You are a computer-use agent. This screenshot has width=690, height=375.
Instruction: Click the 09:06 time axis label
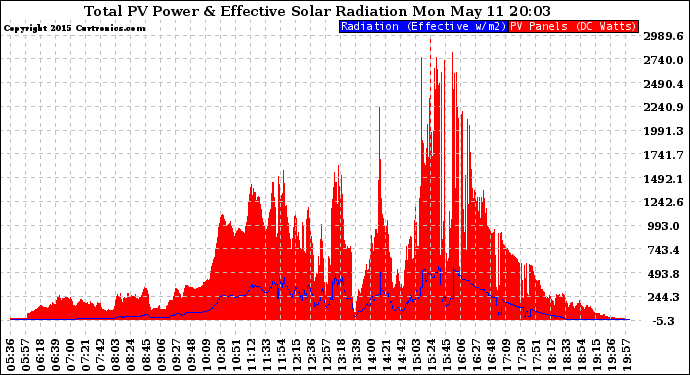[x=161, y=354]
